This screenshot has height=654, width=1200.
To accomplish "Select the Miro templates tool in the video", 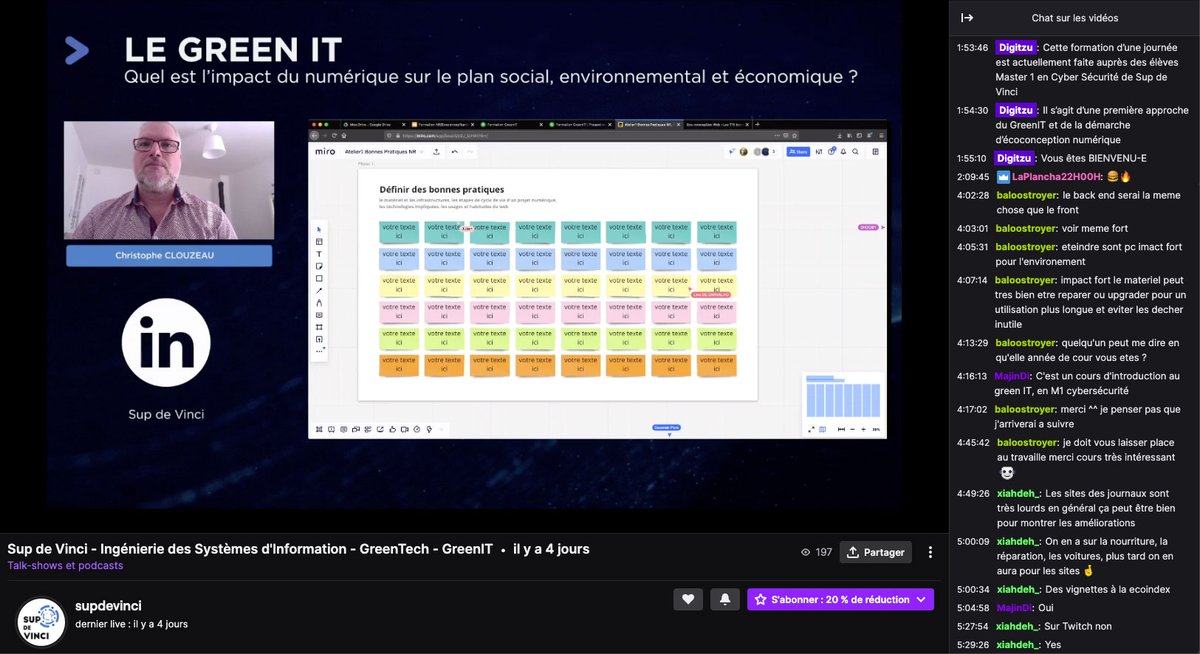I will 320,241.
